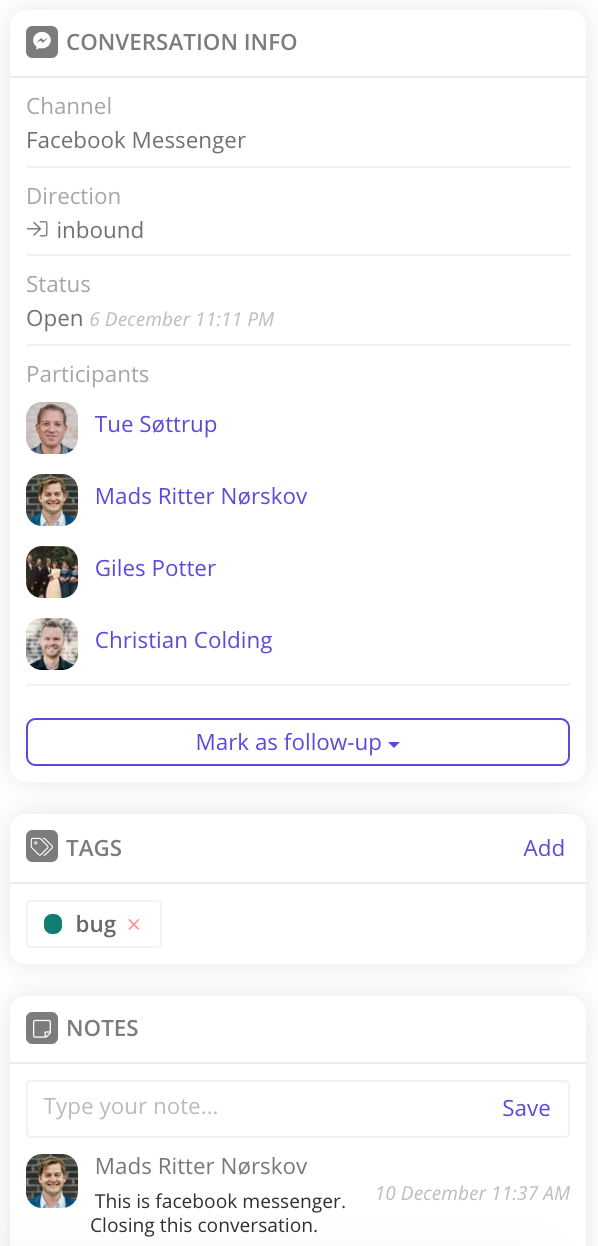Open the Mark as follow-up dropdown
598x1246 pixels.
tap(298, 742)
